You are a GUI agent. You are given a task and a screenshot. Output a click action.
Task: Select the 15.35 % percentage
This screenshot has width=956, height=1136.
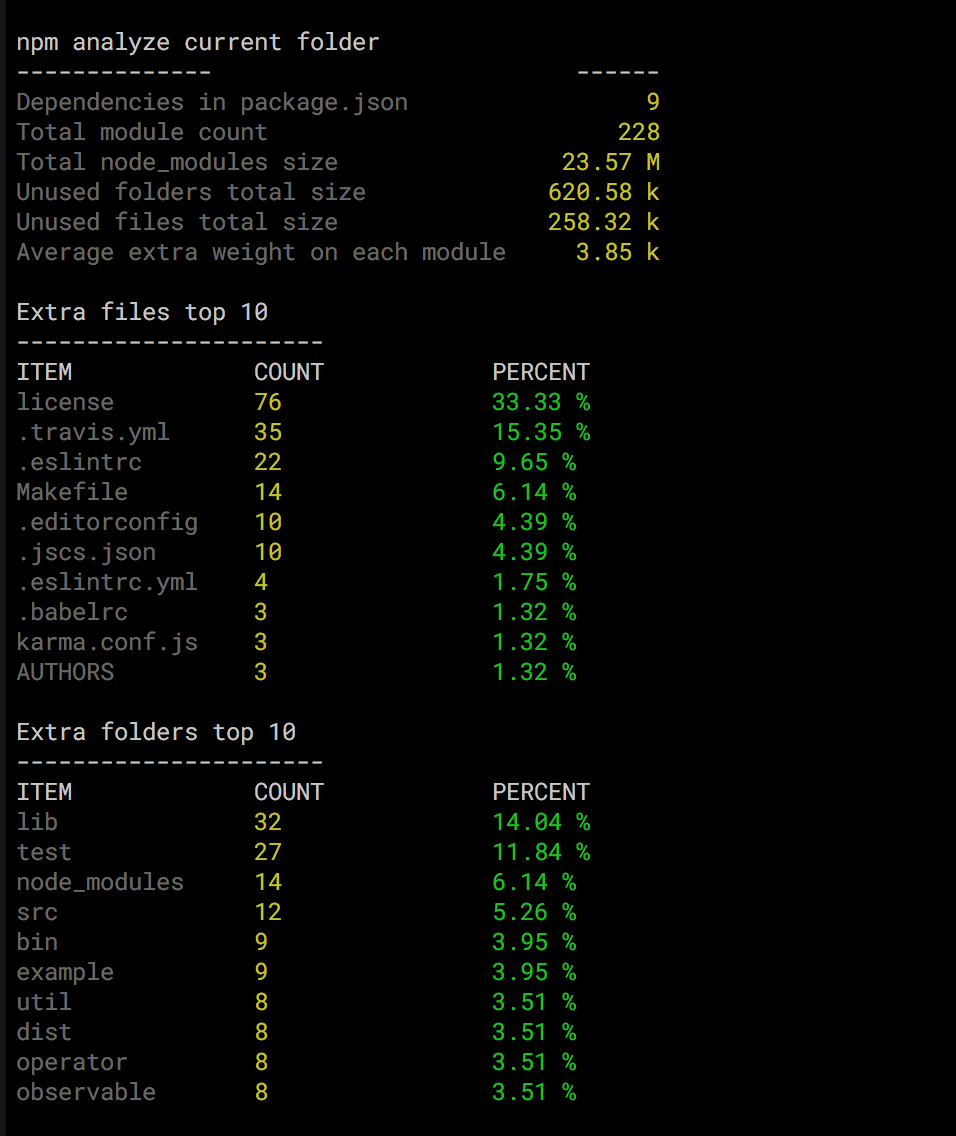point(541,433)
